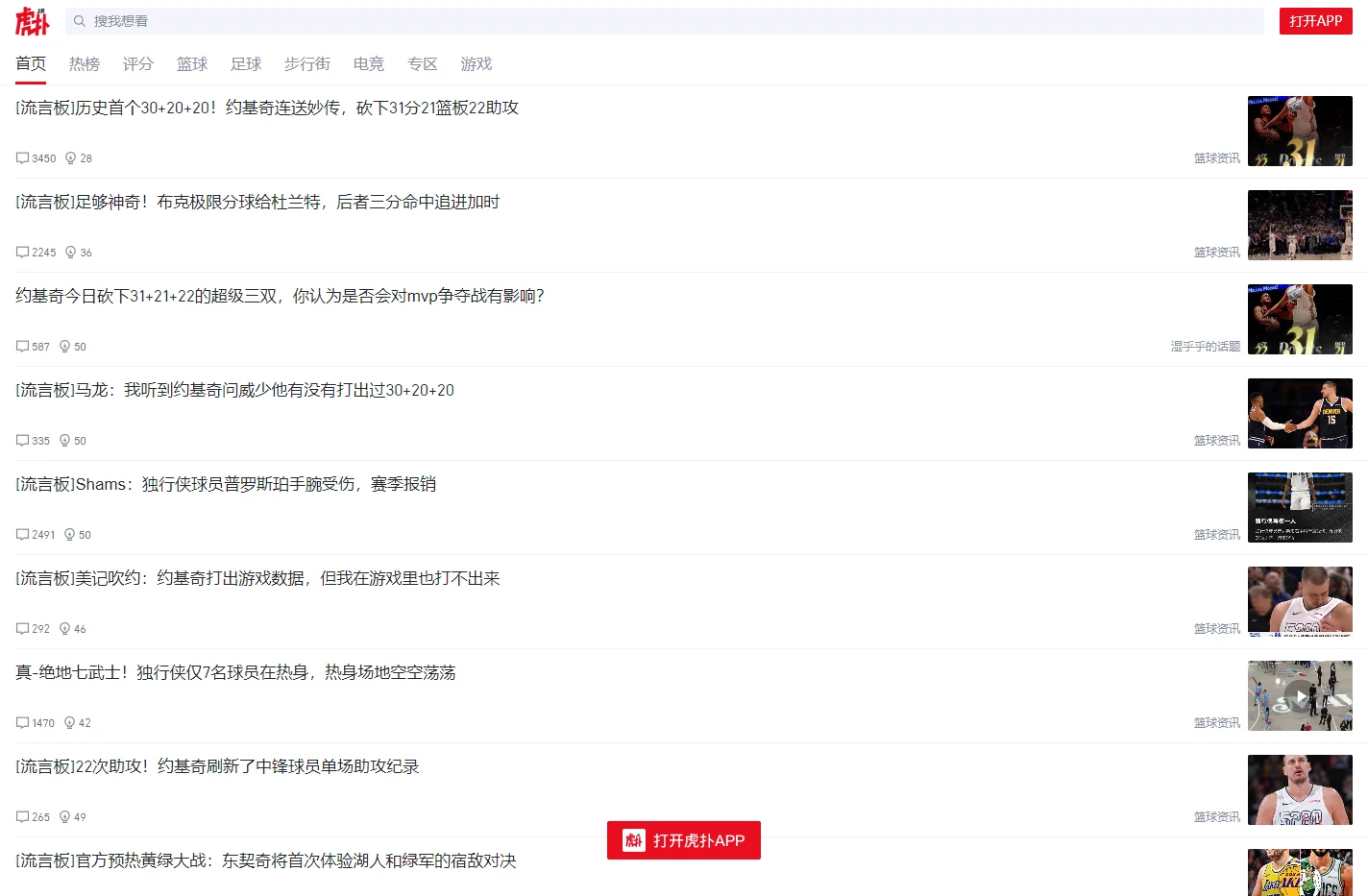Click lightbulb icon on the 2491-reply post
Screen dimensions: 1368x896
69,535
